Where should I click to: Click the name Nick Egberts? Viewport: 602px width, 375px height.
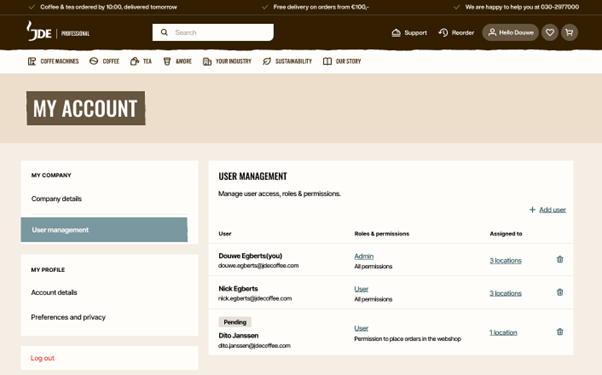click(238, 289)
